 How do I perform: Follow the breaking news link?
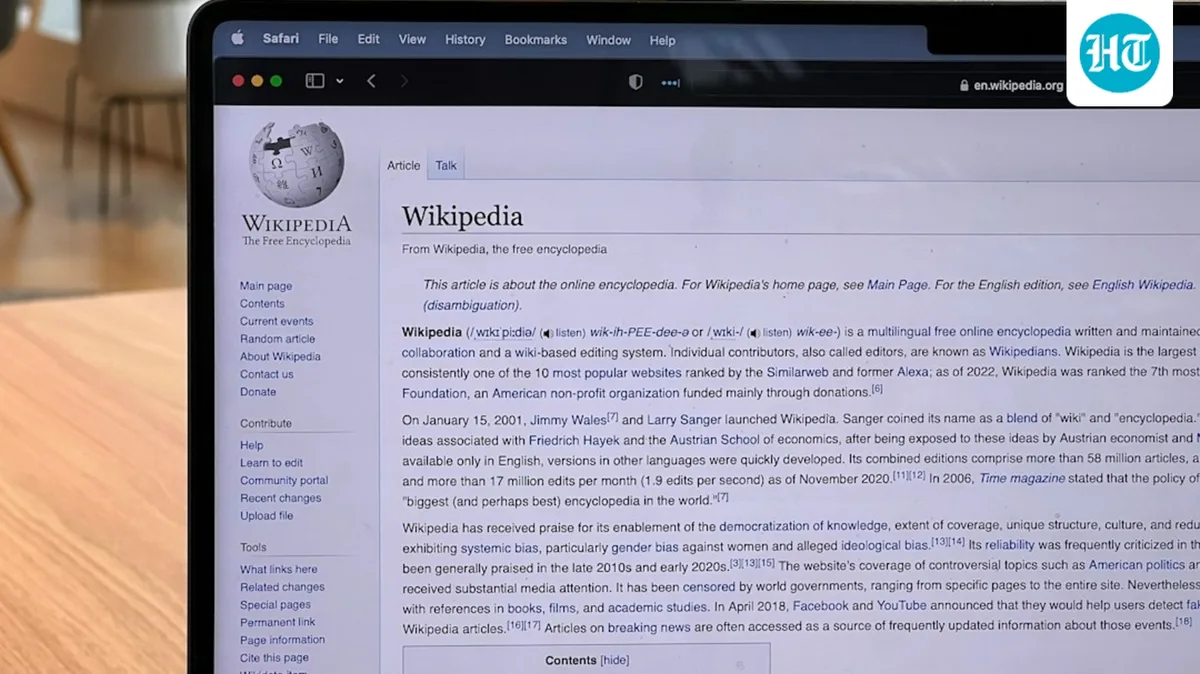[648, 627]
